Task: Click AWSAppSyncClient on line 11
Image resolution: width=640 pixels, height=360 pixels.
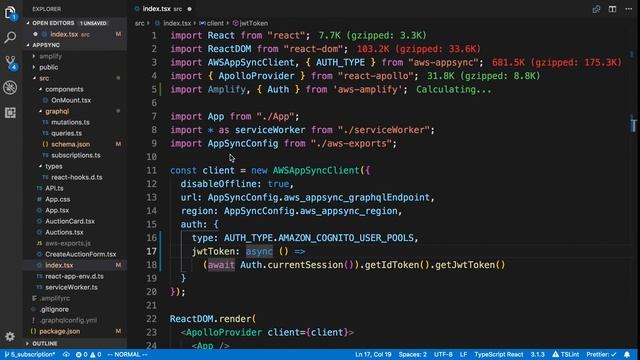Action: pos(316,171)
